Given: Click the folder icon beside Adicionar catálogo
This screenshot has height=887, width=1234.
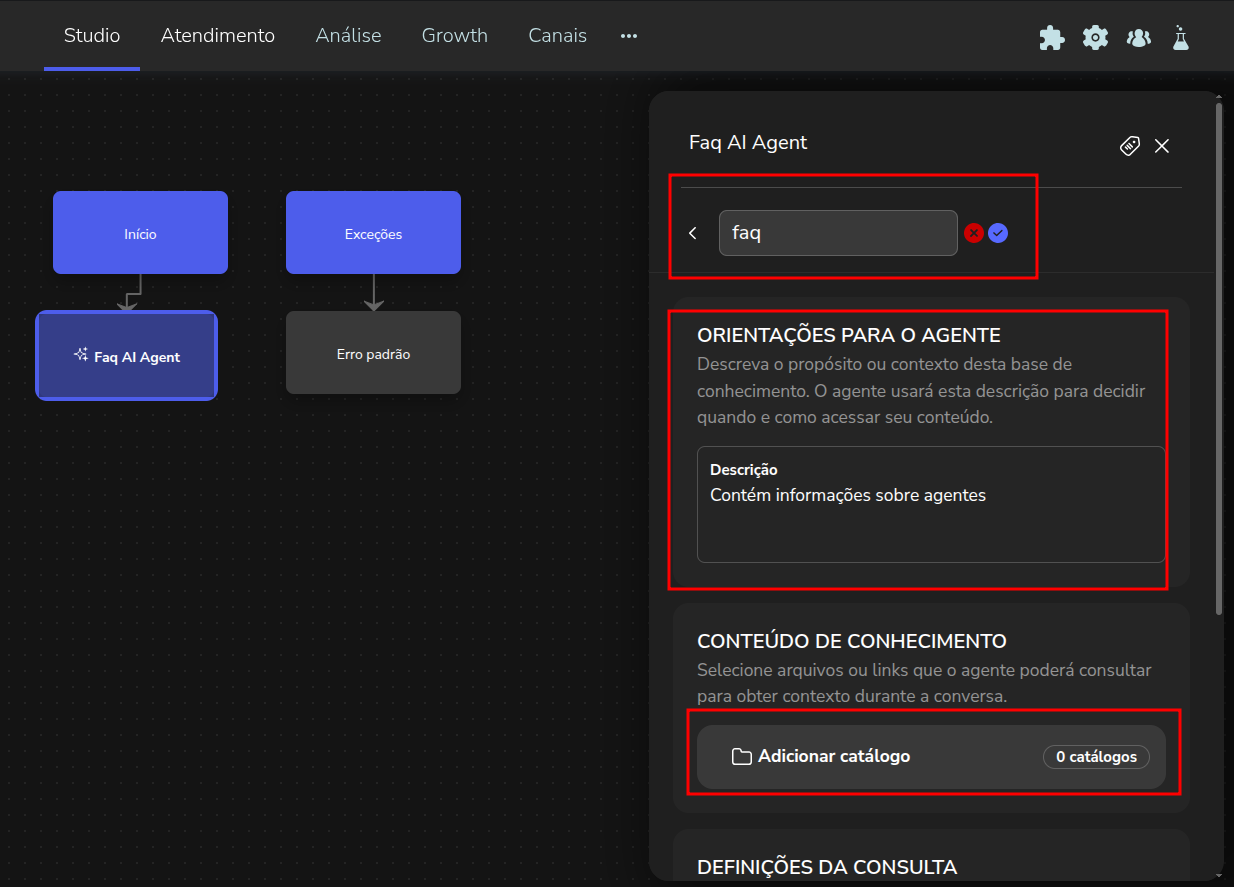Looking at the screenshot, I should 741,757.
